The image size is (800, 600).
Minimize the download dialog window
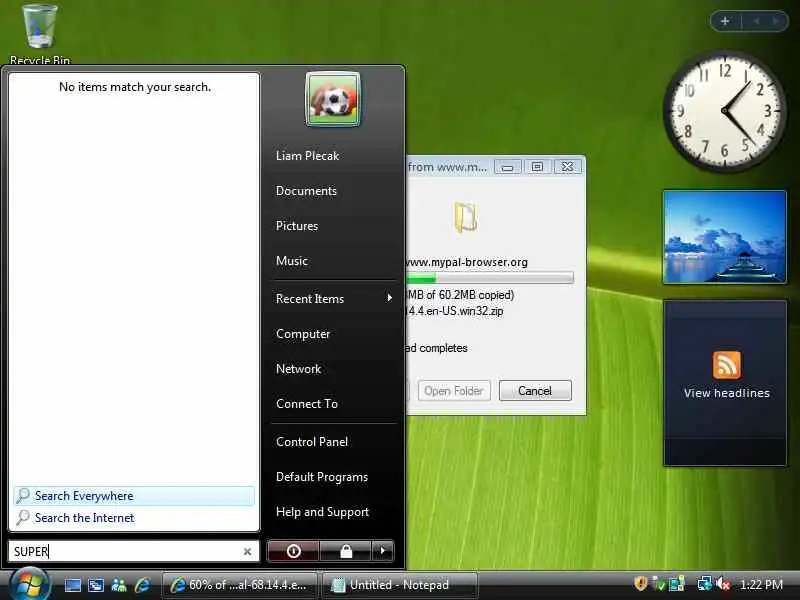coord(508,167)
